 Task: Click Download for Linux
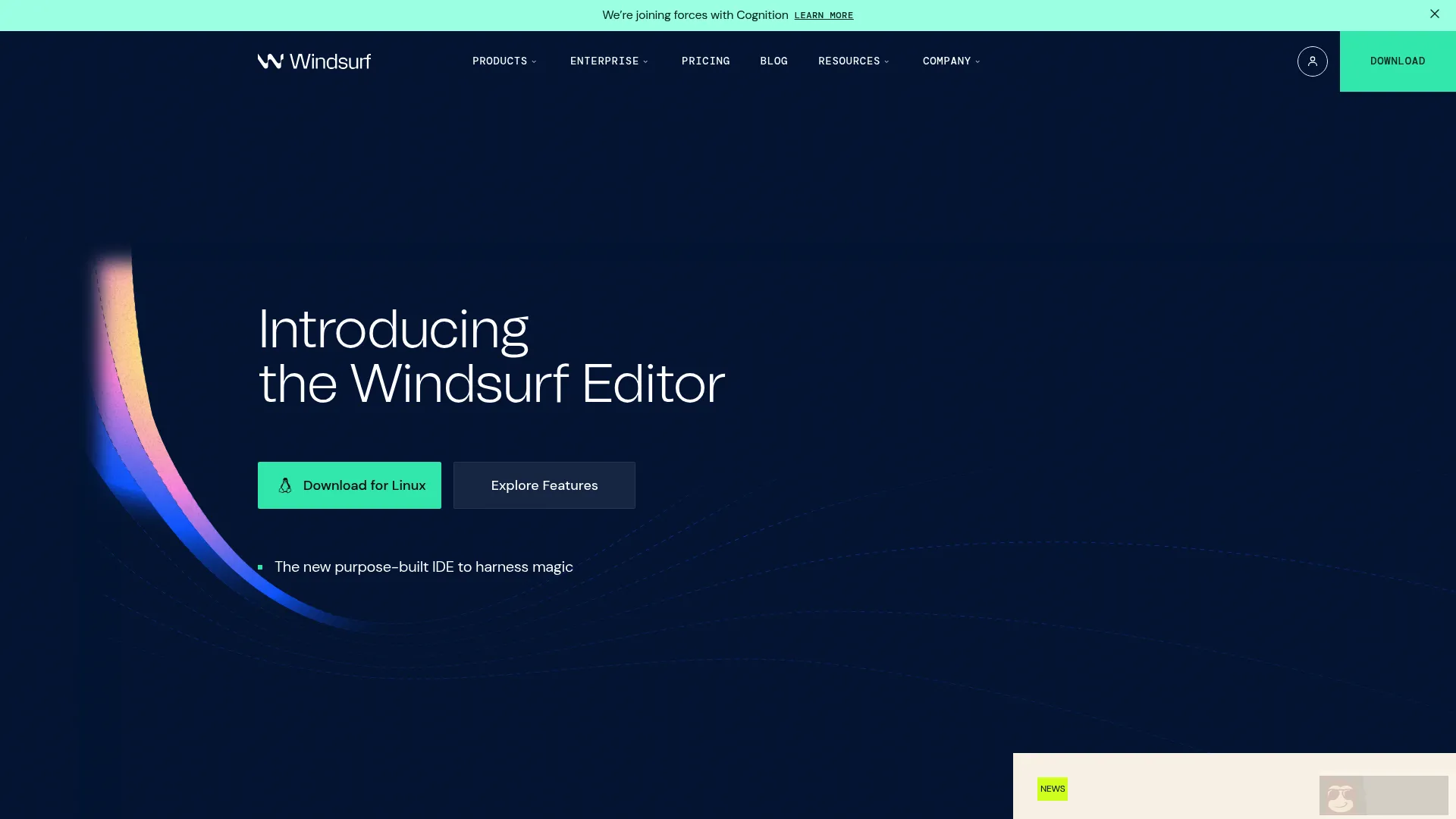pos(350,485)
